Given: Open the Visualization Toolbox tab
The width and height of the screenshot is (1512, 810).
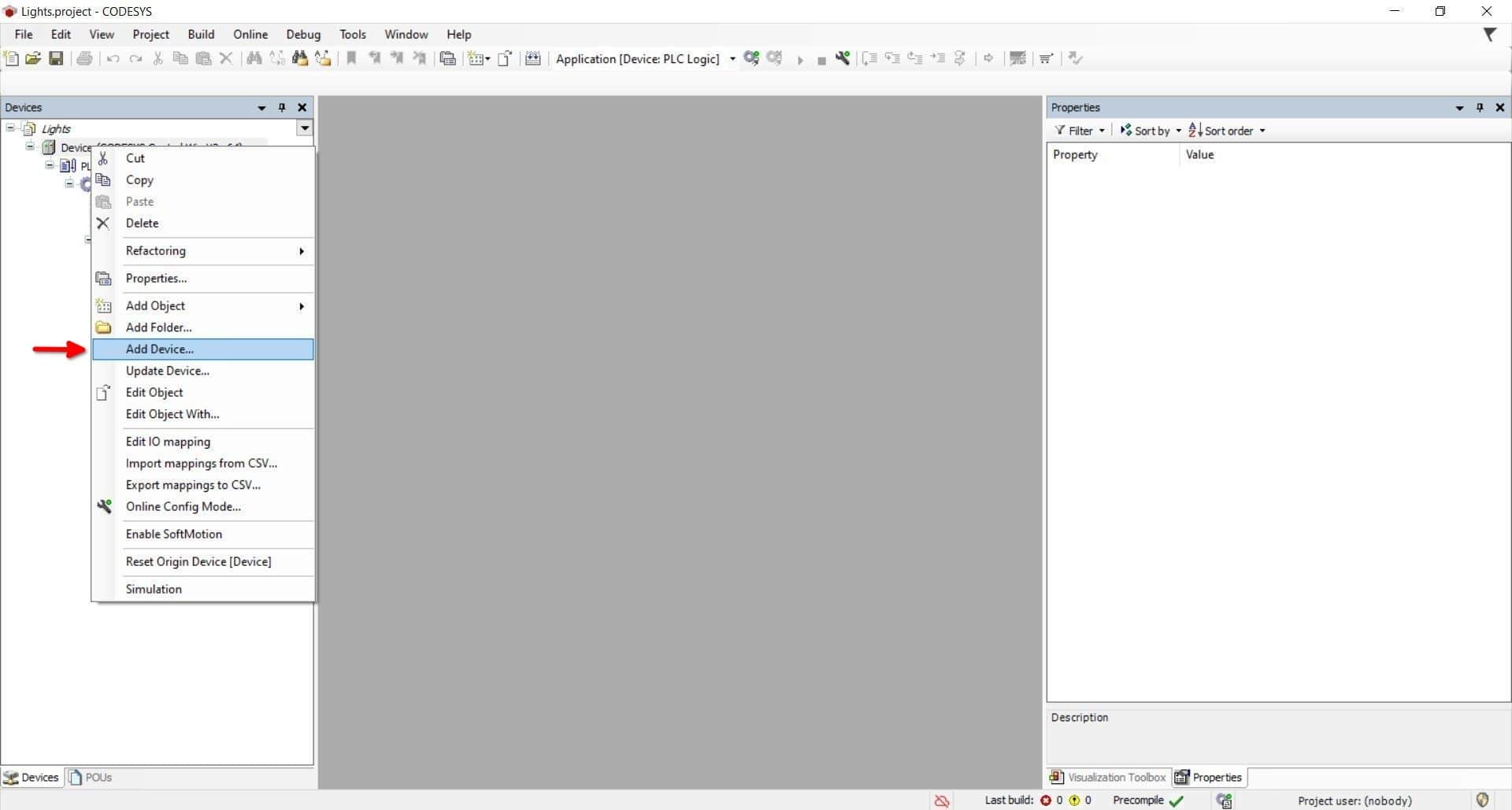Looking at the screenshot, I should 1108,777.
